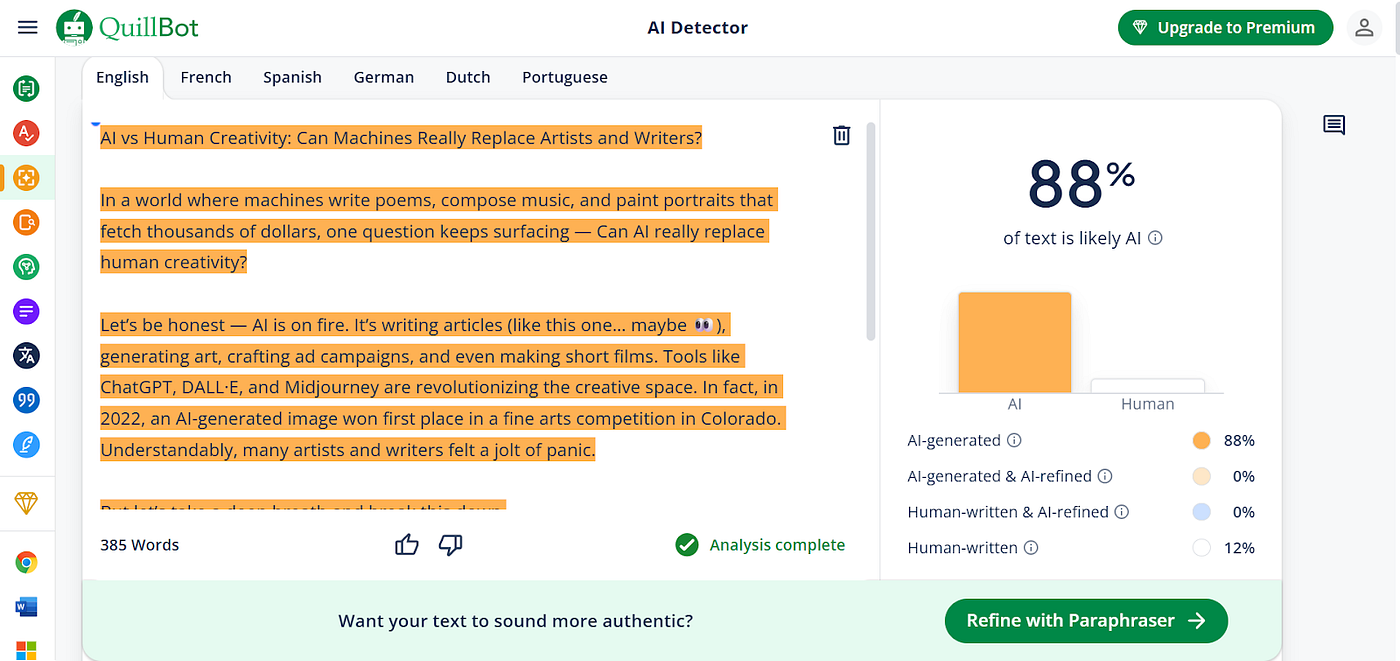
Task: Click the paragraph starting 'Let's be honest'
Action: pyautogui.click(x=442, y=388)
